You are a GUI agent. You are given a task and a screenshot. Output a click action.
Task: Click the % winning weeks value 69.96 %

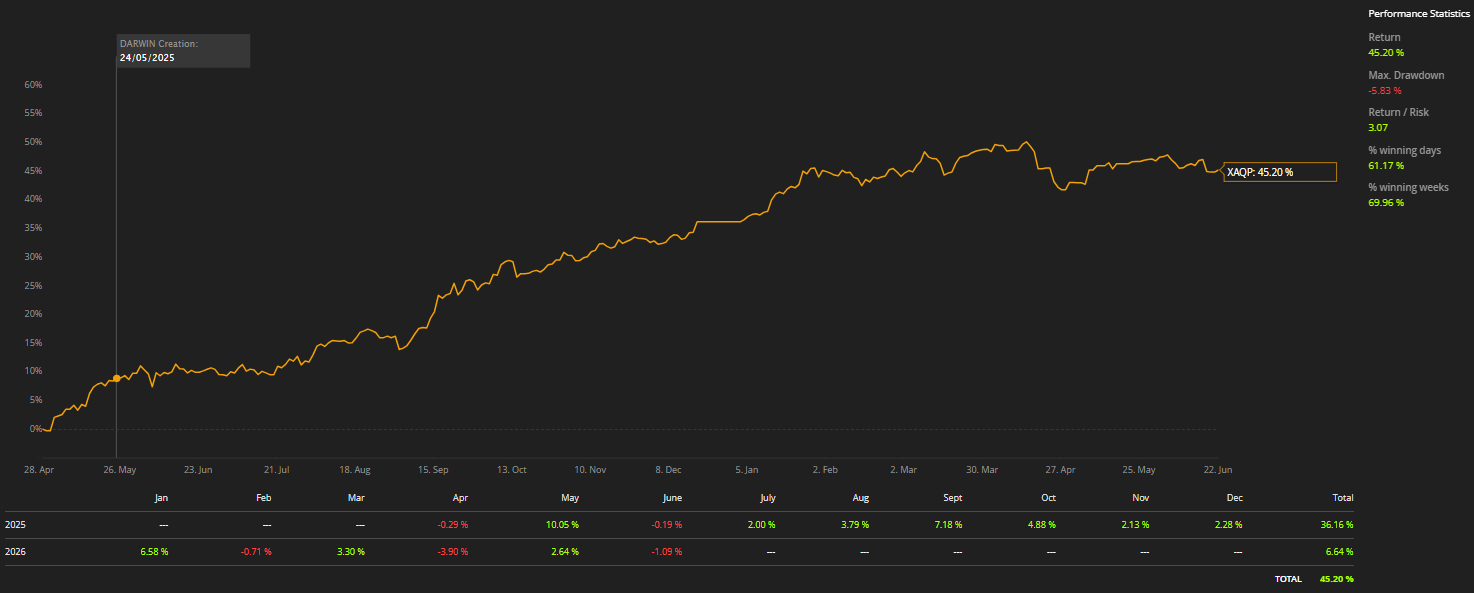[1386, 202]
